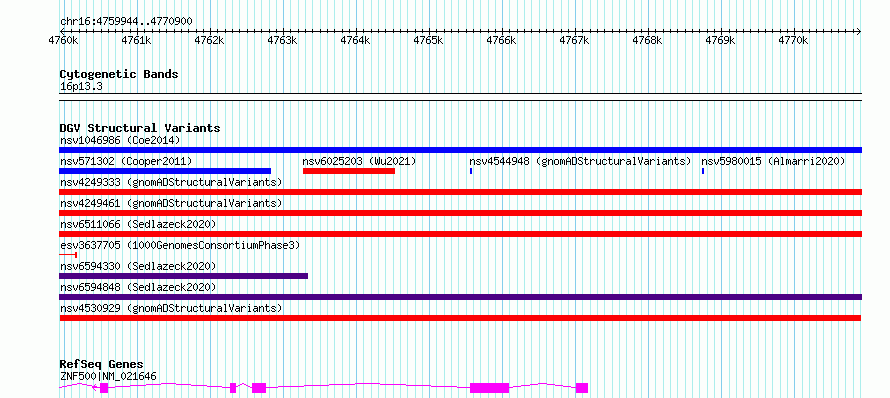Click the red bar under nsv4249461
This screenshot has width=890, height=398.
(460, 213)
